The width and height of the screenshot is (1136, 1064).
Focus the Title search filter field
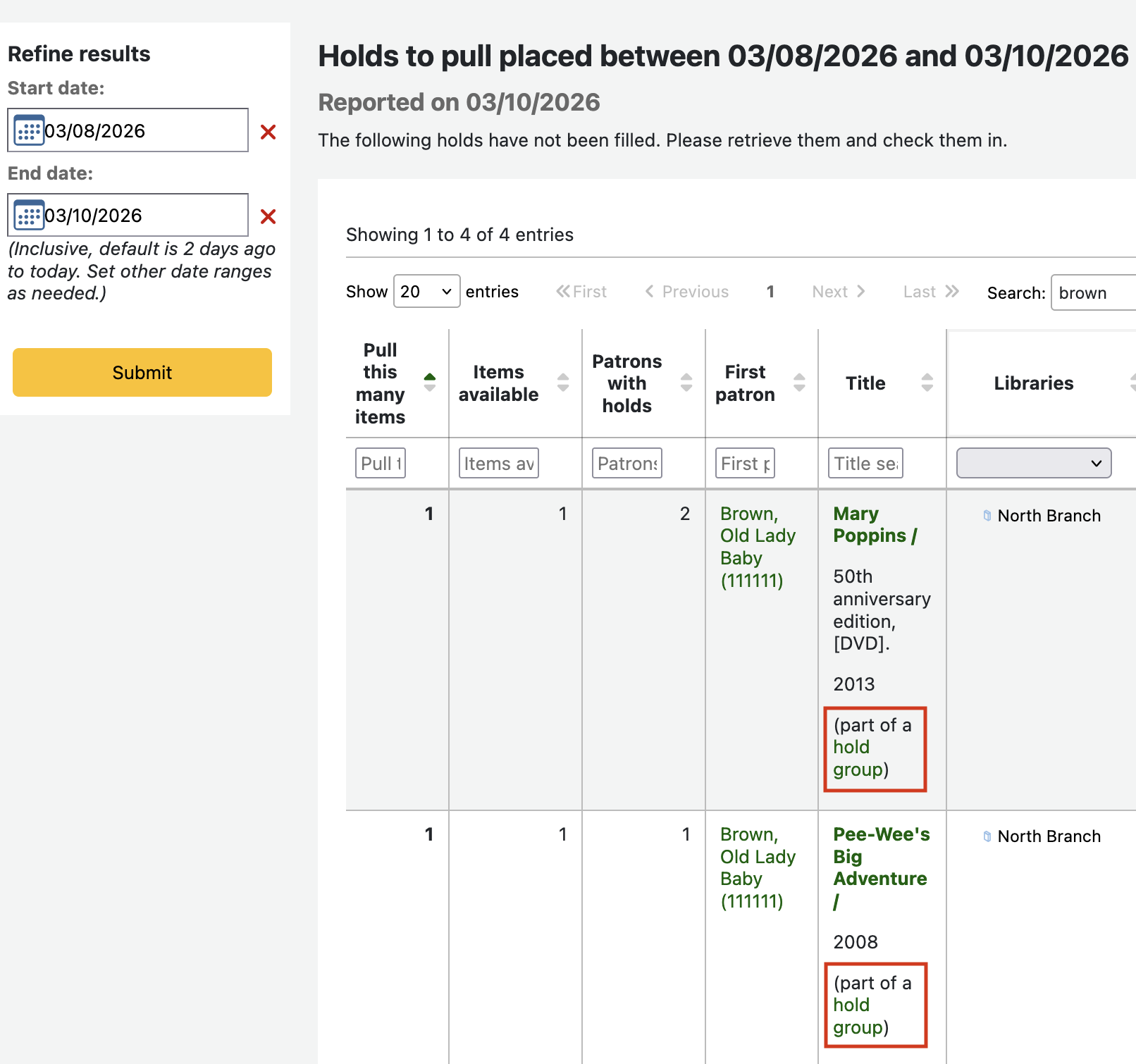click(x=865, y=464)
